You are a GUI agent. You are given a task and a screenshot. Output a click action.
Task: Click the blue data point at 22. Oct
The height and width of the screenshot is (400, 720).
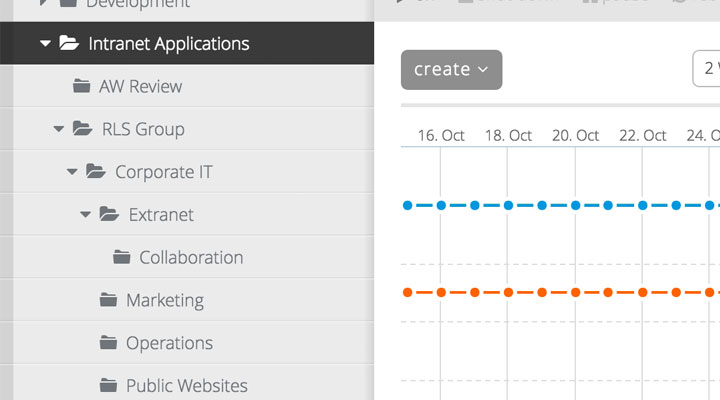tap(643, 205)
